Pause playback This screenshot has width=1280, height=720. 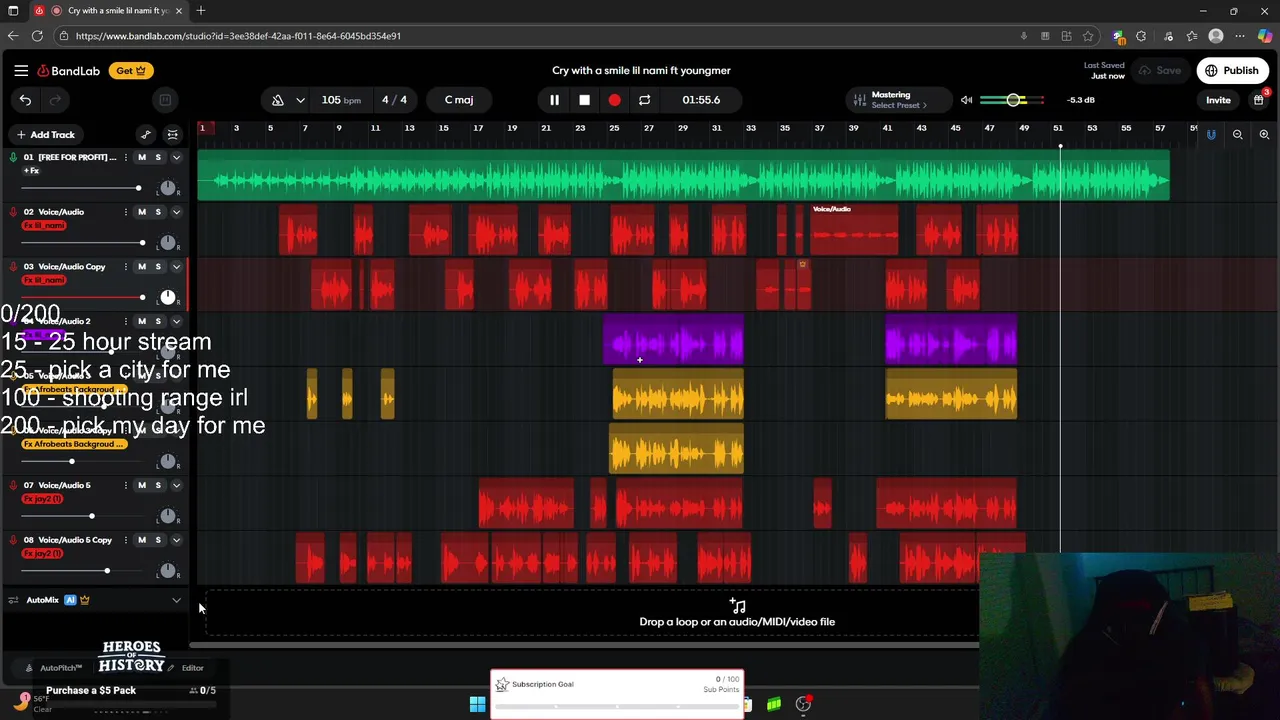(554, 100)
